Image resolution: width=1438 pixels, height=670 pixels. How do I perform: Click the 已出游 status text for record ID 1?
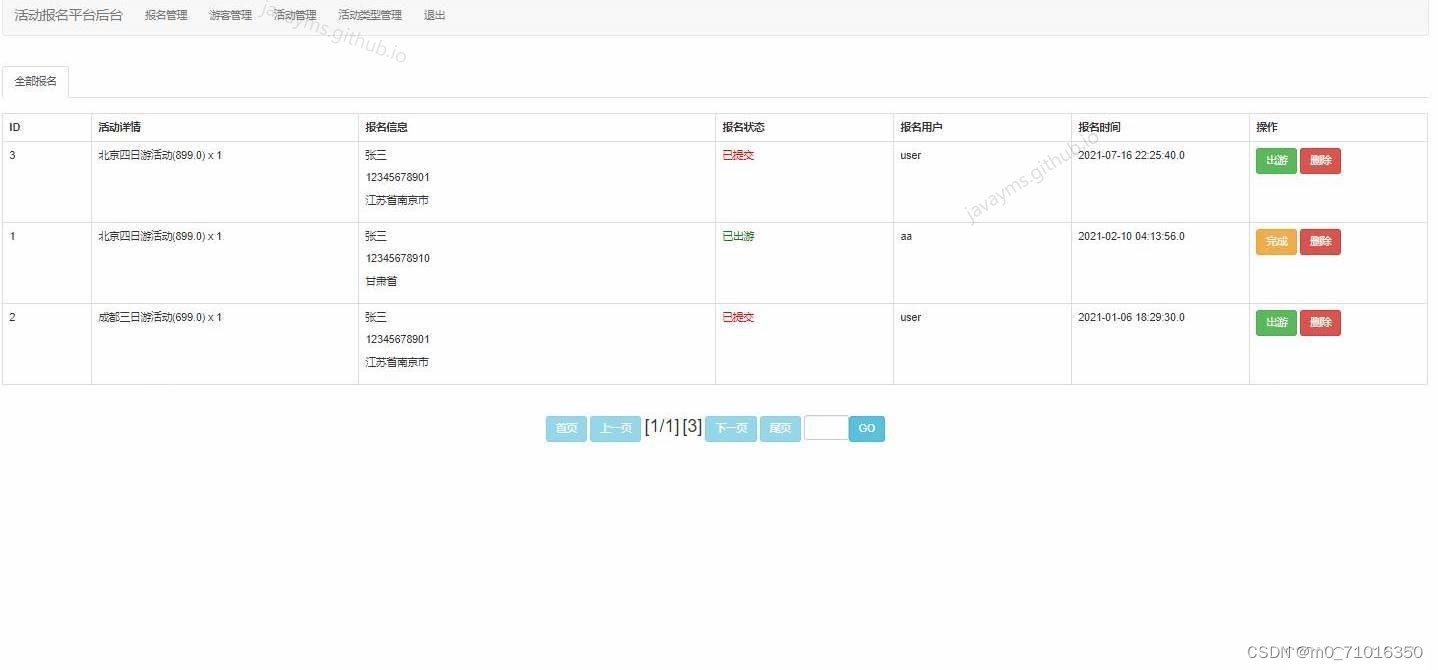738,236
